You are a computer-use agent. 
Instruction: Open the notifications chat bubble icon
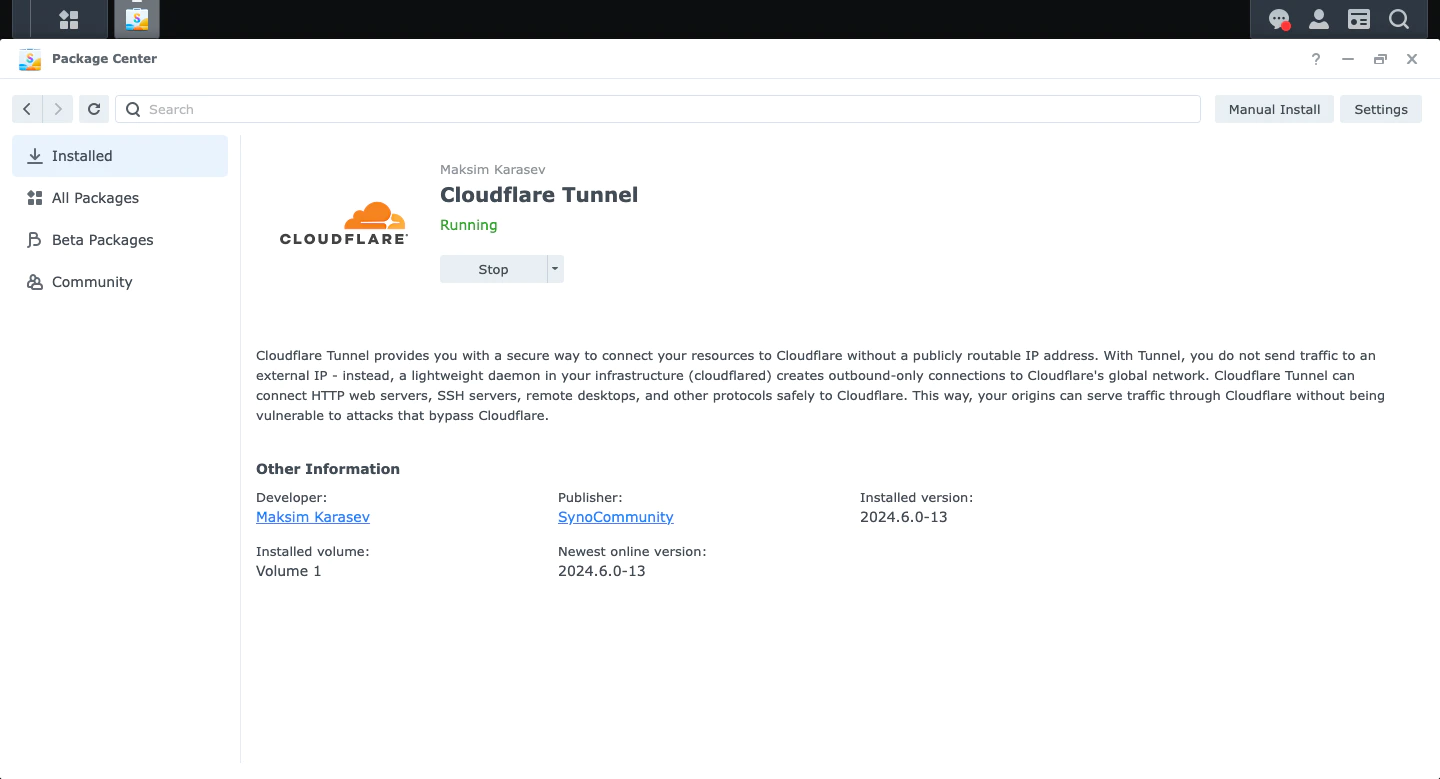click(x=1279, y=19)
